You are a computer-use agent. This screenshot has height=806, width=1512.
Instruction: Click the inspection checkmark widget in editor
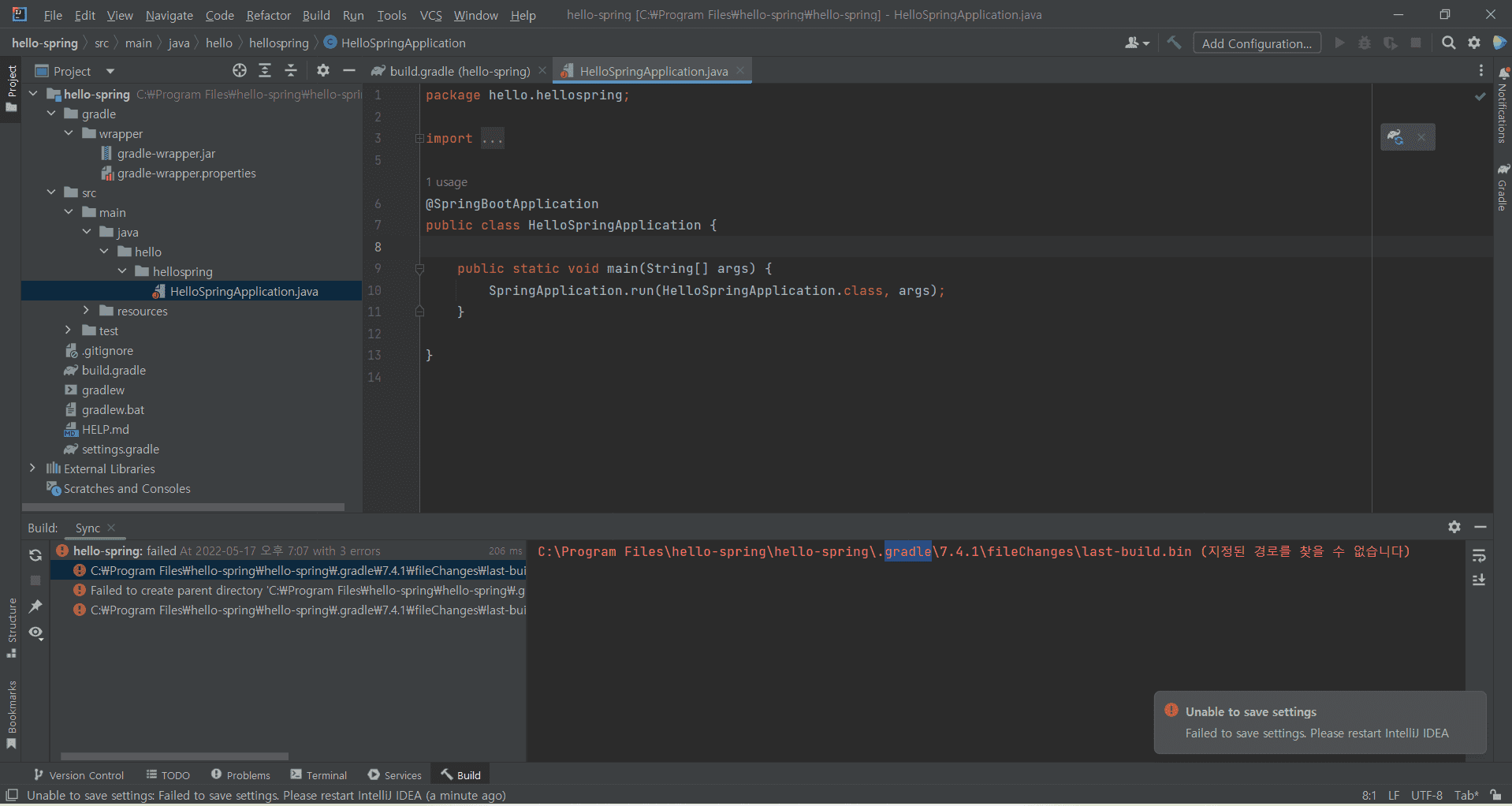coord(1480,96)
